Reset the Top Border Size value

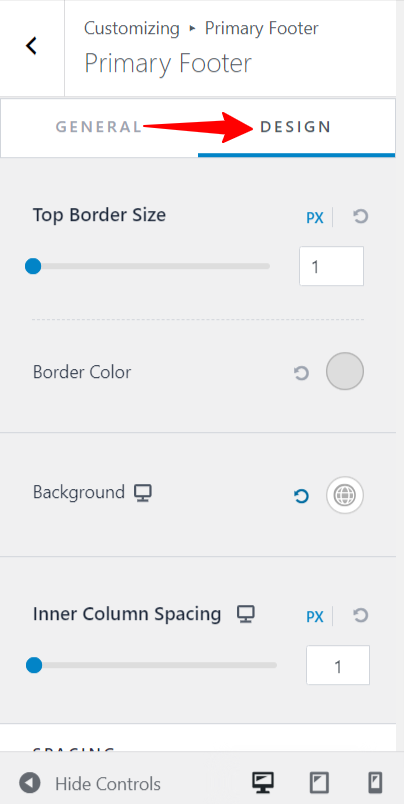361,217
